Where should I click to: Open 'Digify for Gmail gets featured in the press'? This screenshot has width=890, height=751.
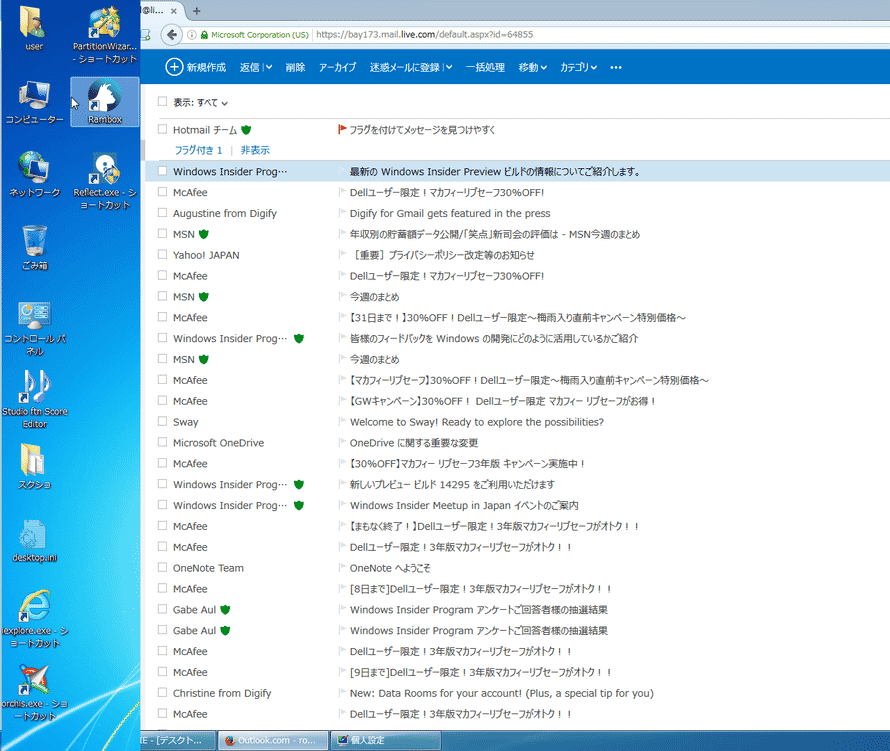tap(450, 213)
